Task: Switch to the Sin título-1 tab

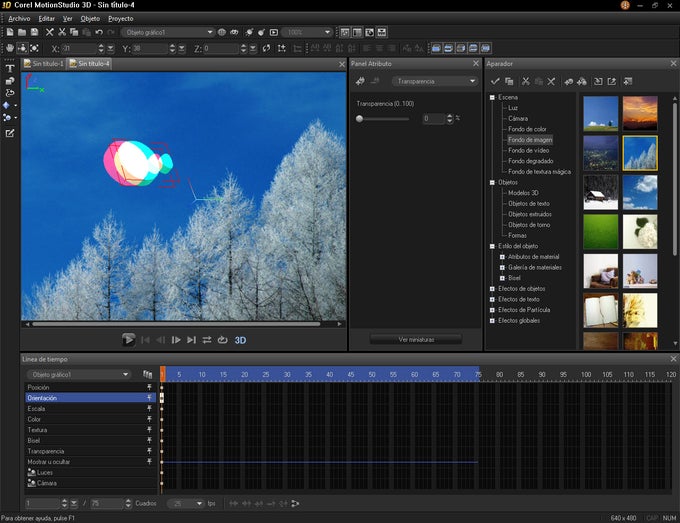Action: [46, 64]
